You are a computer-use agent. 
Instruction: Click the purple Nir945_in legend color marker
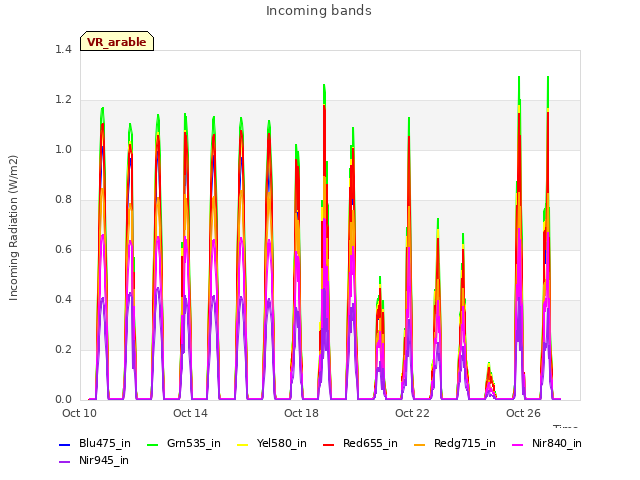click(64, 462)
